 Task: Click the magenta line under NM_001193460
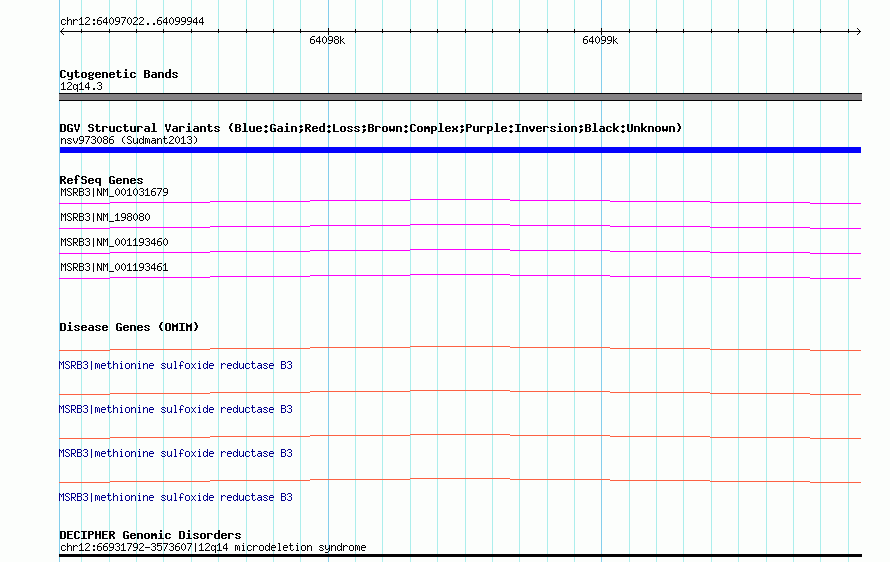(460, 251)
